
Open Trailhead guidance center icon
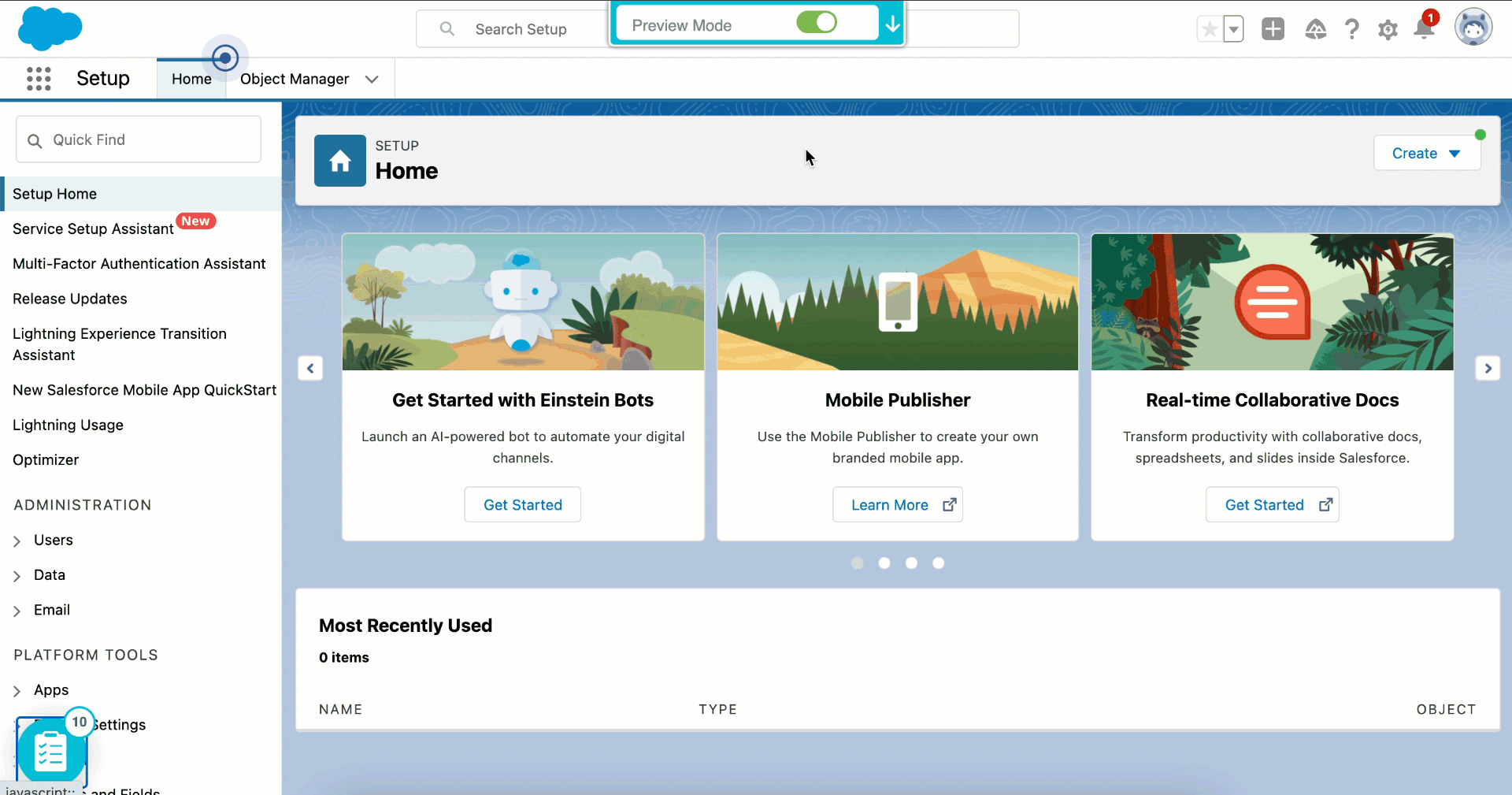click(1316, 29)
